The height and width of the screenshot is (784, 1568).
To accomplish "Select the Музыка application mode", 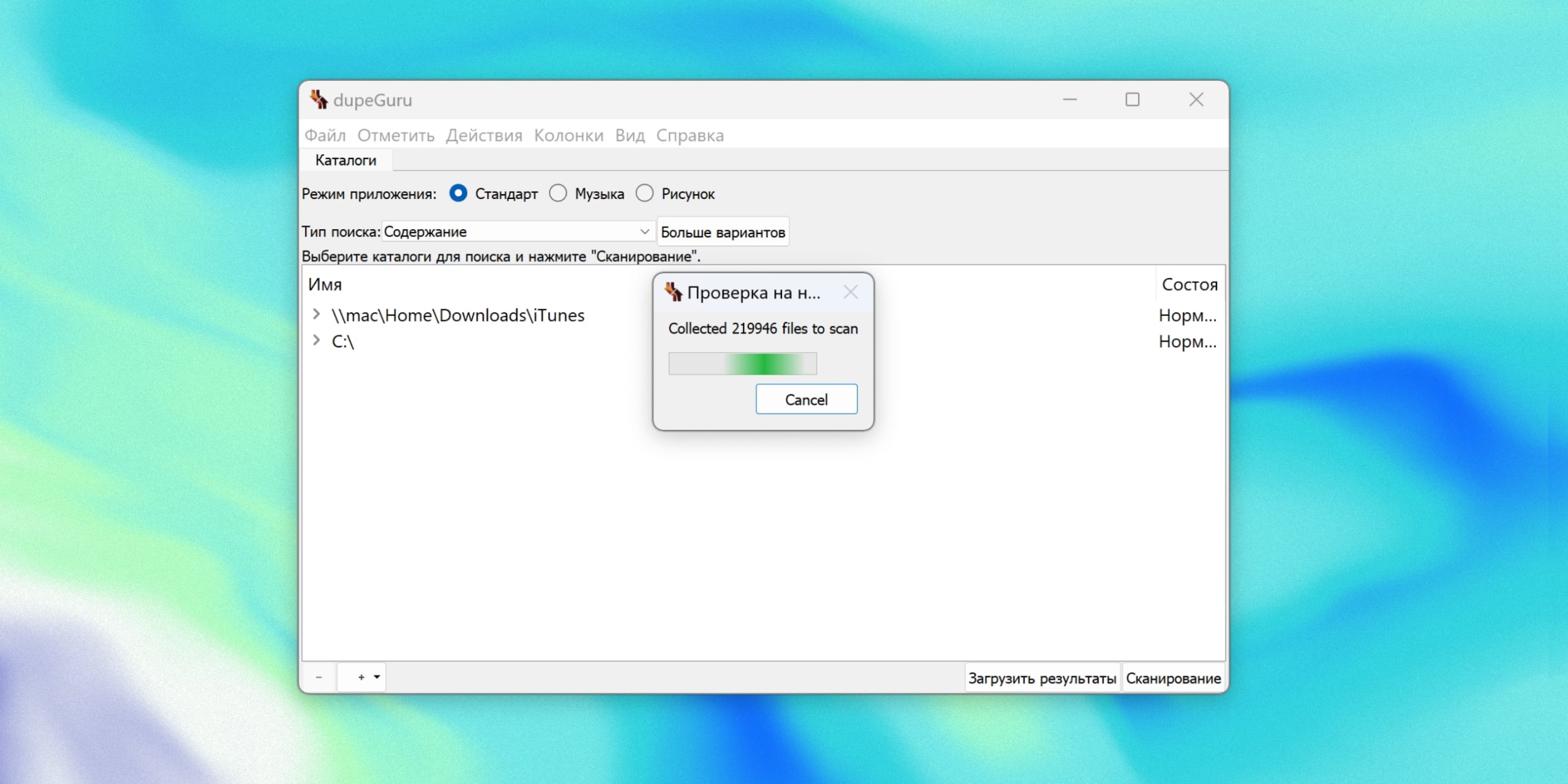I will tap(558, 194).
